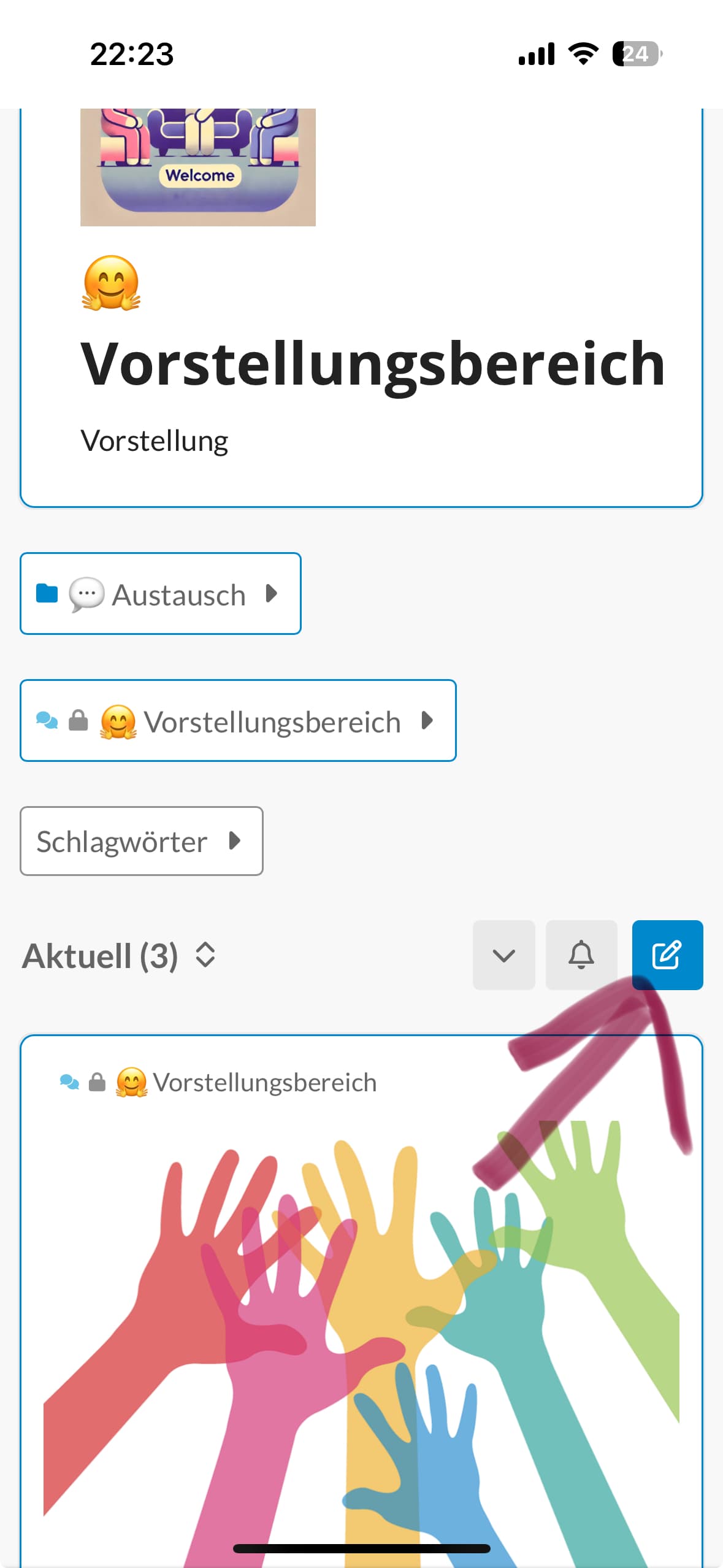Change sorting with the Aktuell (3) arrows
Screen dimensions: 723x1568
(x=205, y=955)
